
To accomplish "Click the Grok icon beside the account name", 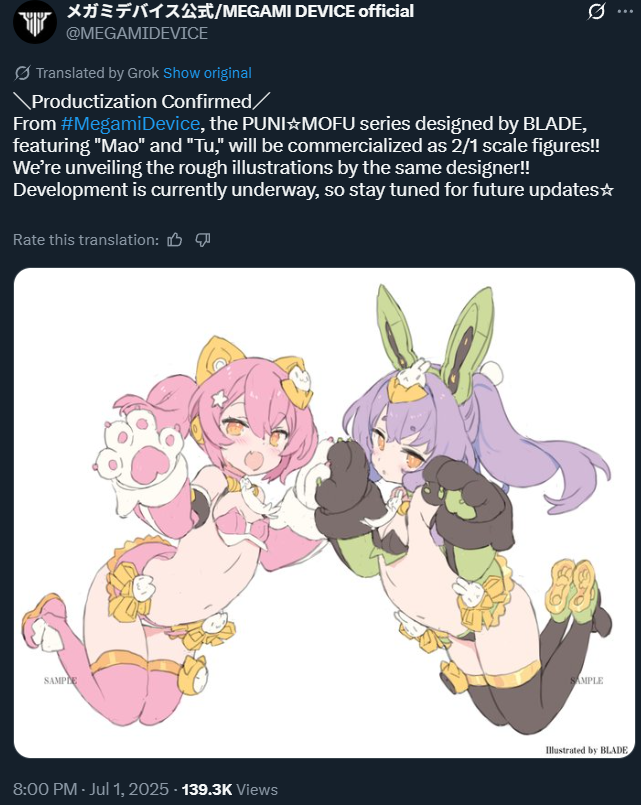I will pyautogui.click(x=596, y=11).
